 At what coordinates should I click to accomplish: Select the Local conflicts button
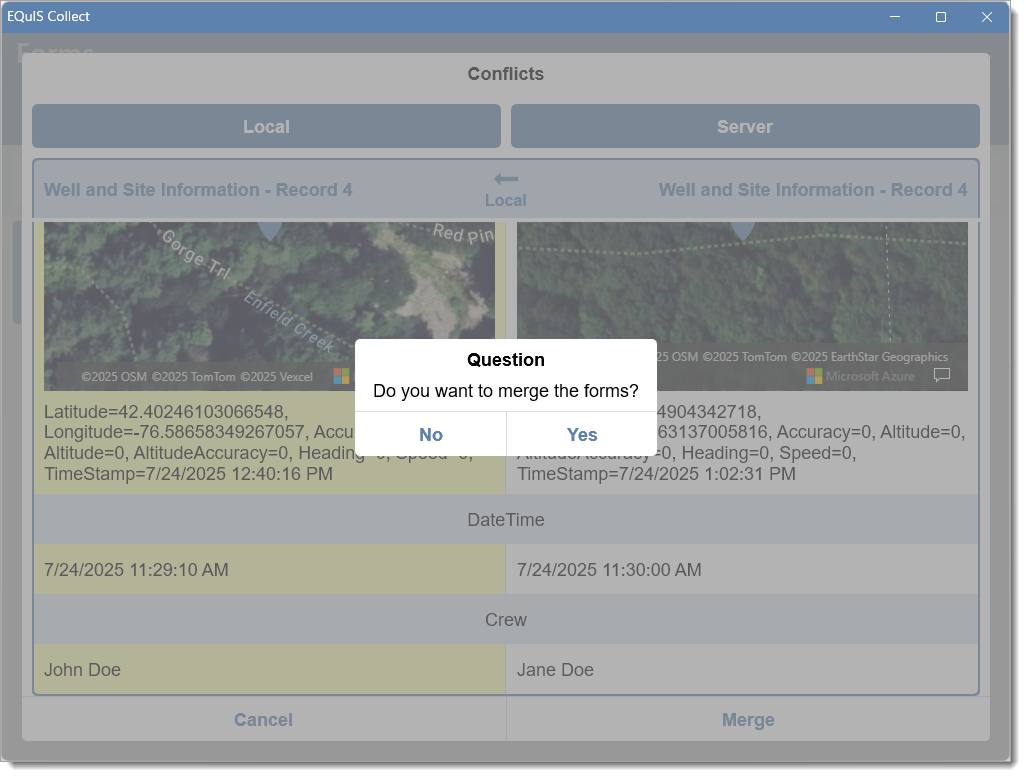click(x=266, y=126)
